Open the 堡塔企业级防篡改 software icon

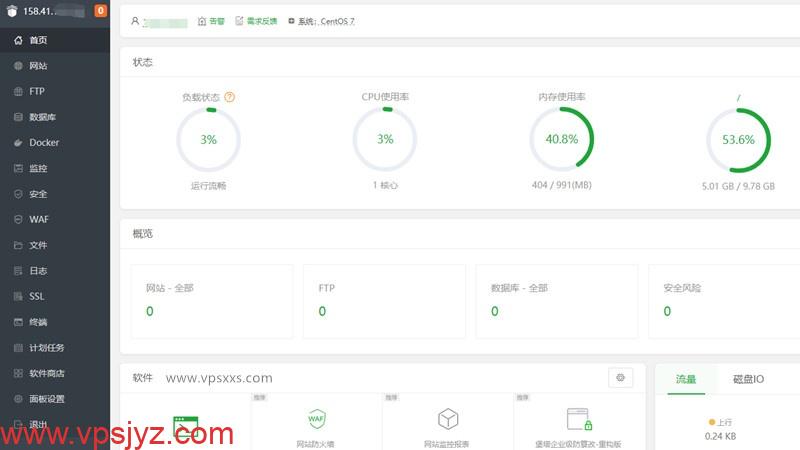pos(579,418)
